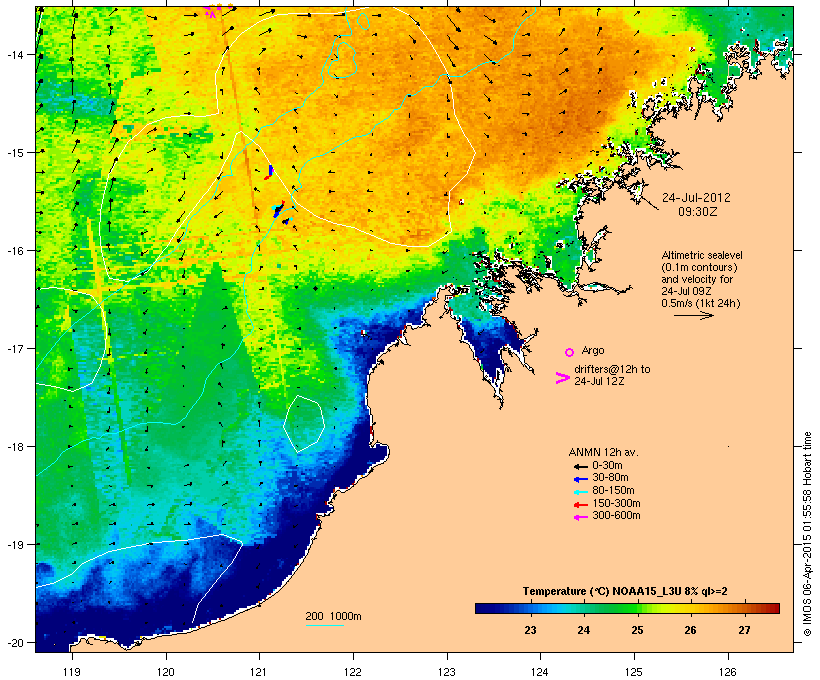
Task: Click the 0.5m/s velocity scale arrow
Action: click(693, 315)
